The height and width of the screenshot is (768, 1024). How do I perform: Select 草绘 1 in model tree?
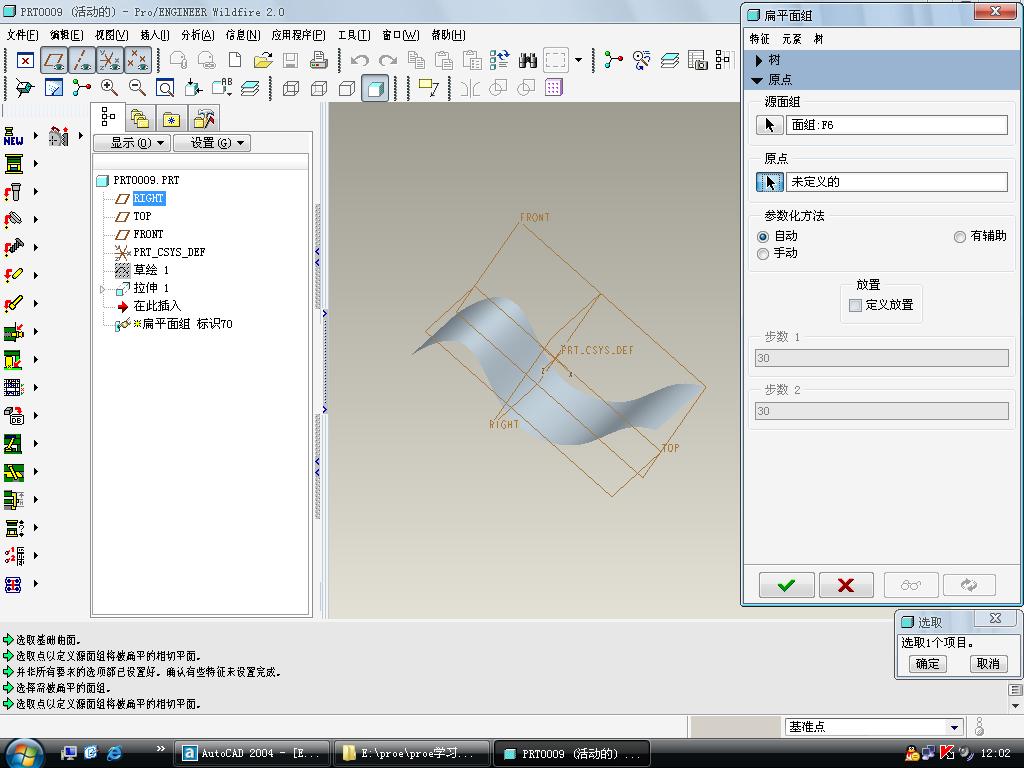(x=151, y=270)
